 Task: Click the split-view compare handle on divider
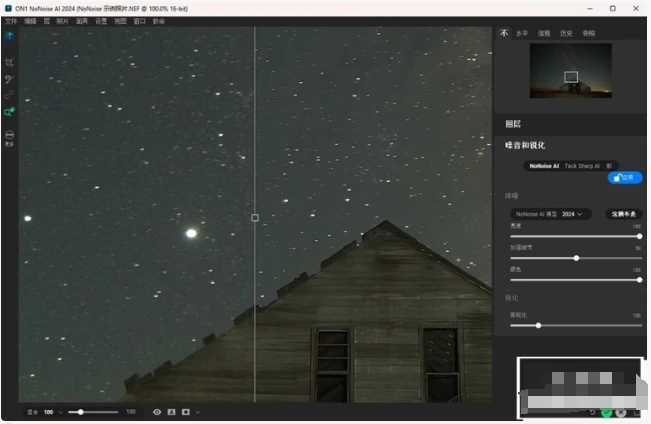[255, 218]
